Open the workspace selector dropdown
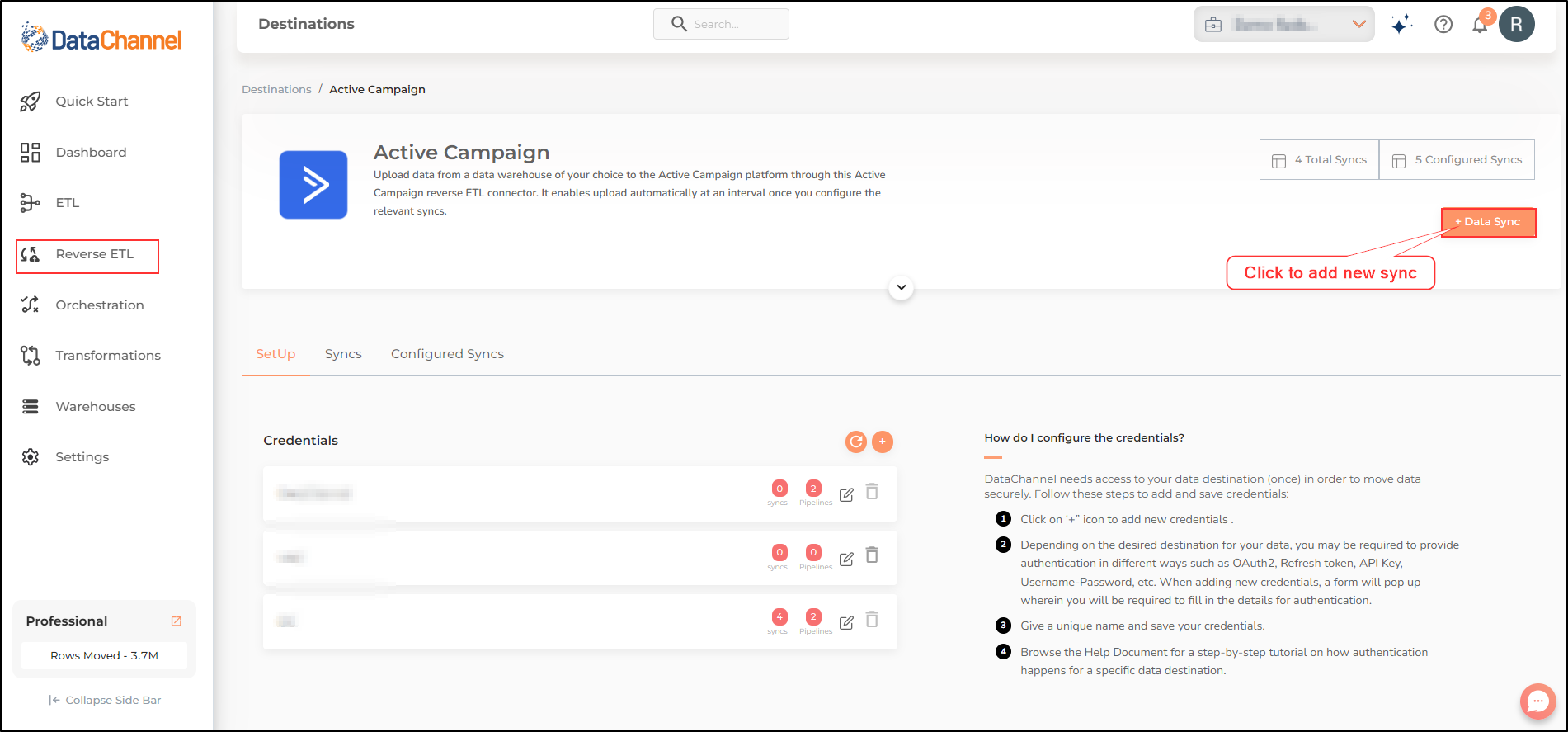The width and height of the screenshot is (1568, 732). click(x=1283, y=24)
